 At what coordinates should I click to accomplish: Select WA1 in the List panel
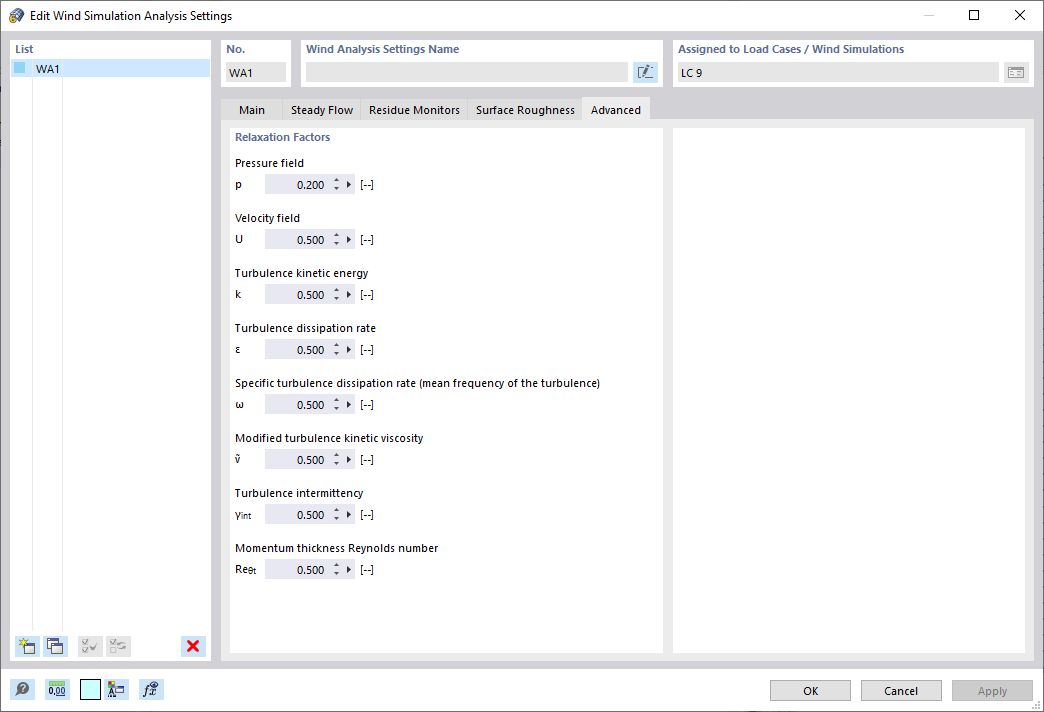47,68
